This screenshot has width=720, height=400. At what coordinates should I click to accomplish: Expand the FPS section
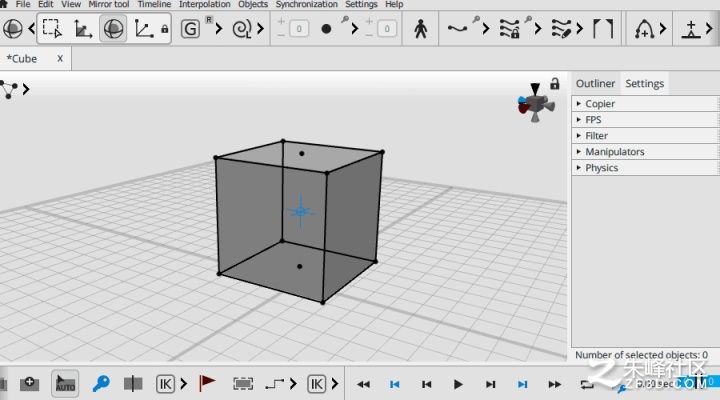click(644, 120)
